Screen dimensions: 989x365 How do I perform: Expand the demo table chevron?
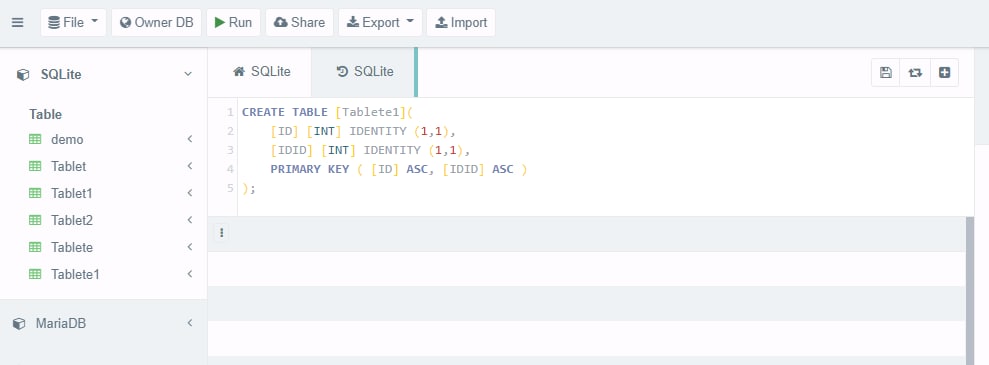pyautogui.click(x=189, y=139)
